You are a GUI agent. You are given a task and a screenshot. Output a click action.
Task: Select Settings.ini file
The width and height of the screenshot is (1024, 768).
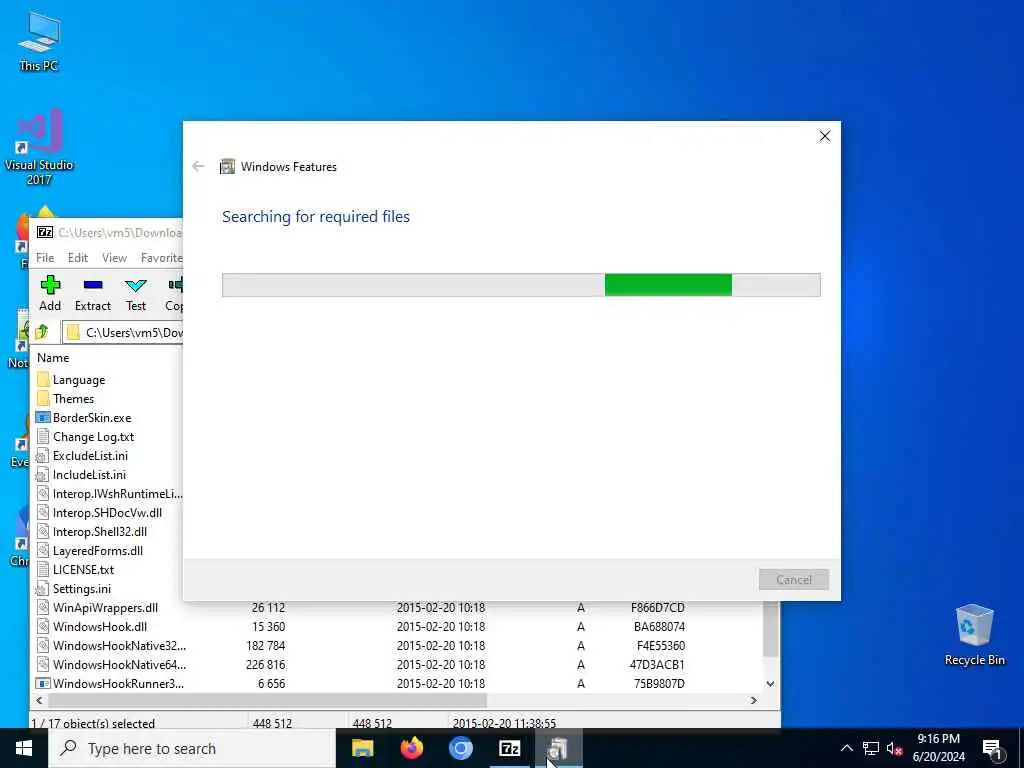coord(82,588)
